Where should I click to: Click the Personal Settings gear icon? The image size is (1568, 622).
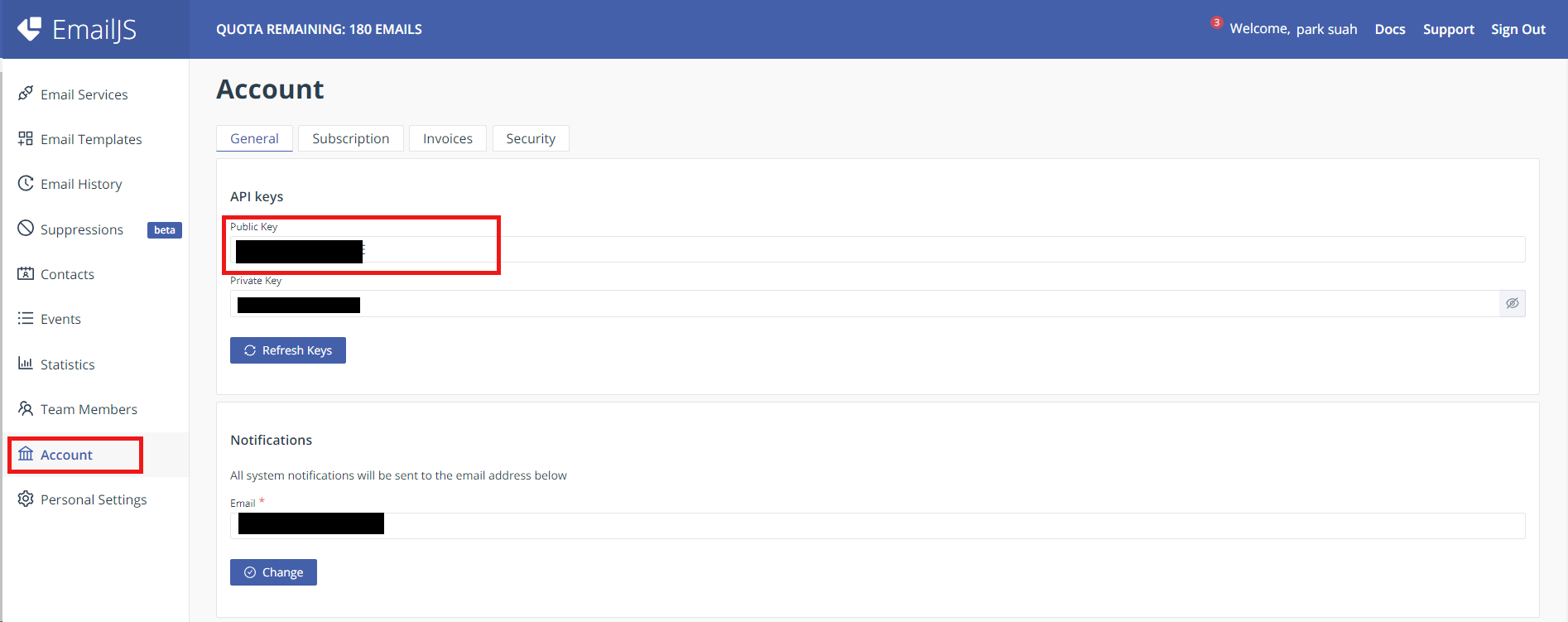click(x=26, y=499)
